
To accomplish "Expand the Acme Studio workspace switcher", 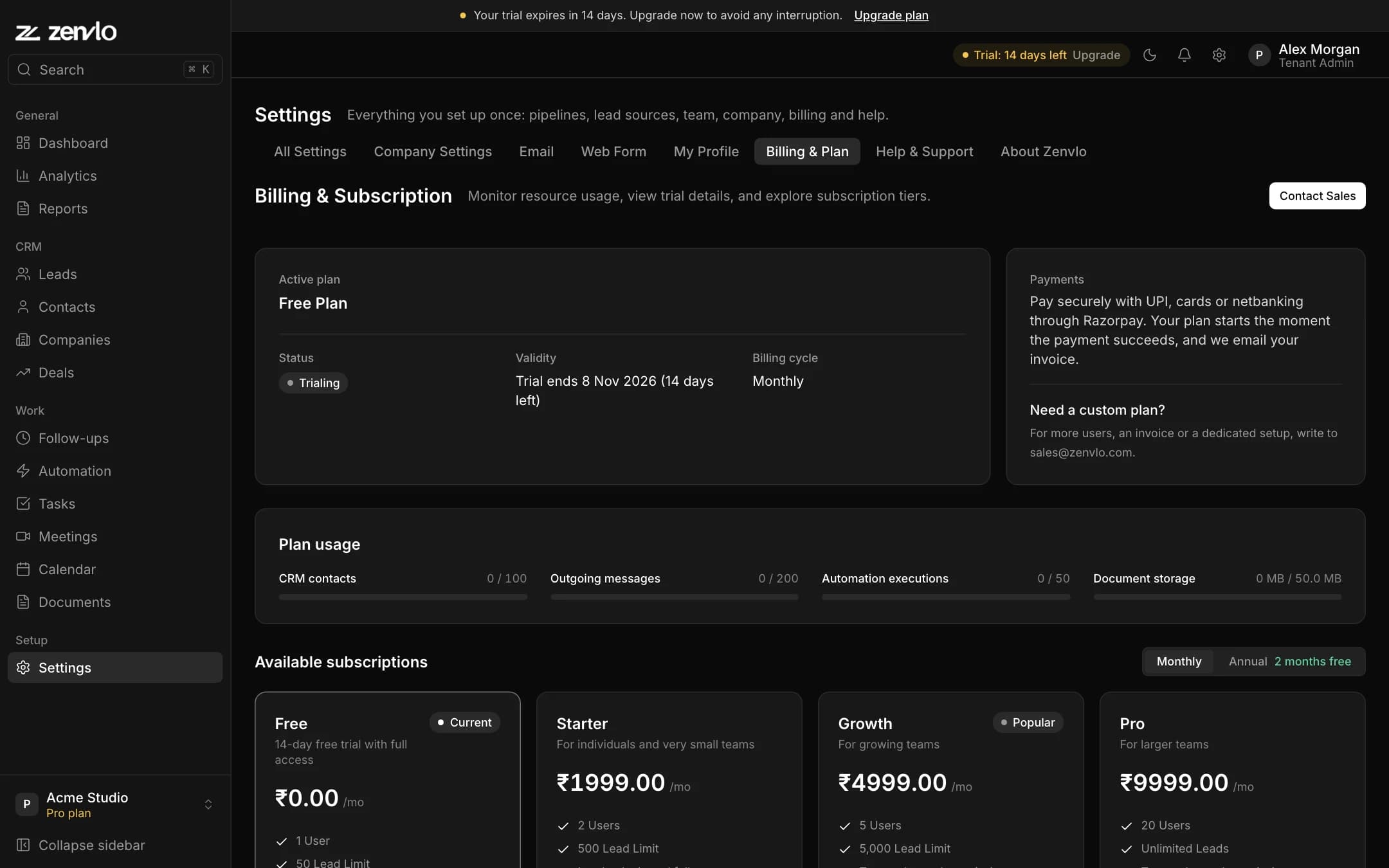I will [x=115, y=804].
